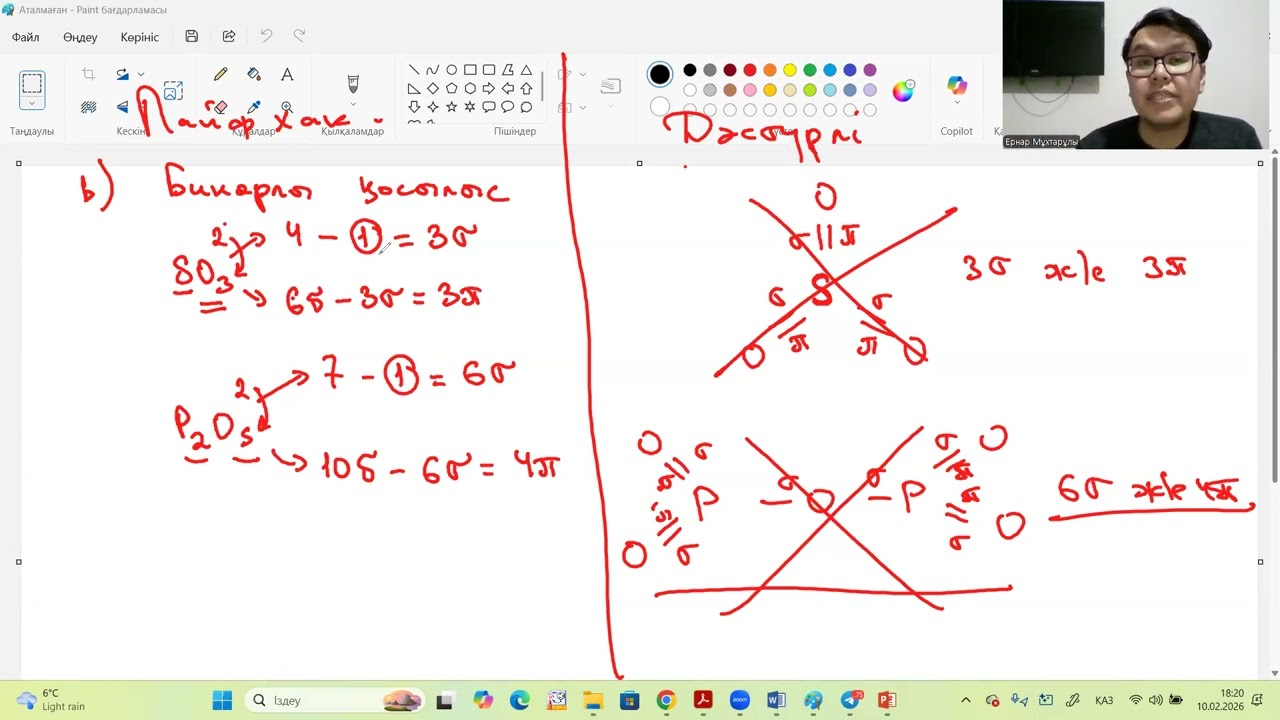Select the Eraser tool
Image resolution: width=1280 pixels, height=720 pixels.
pyautogui.click(x=220, y=107)
